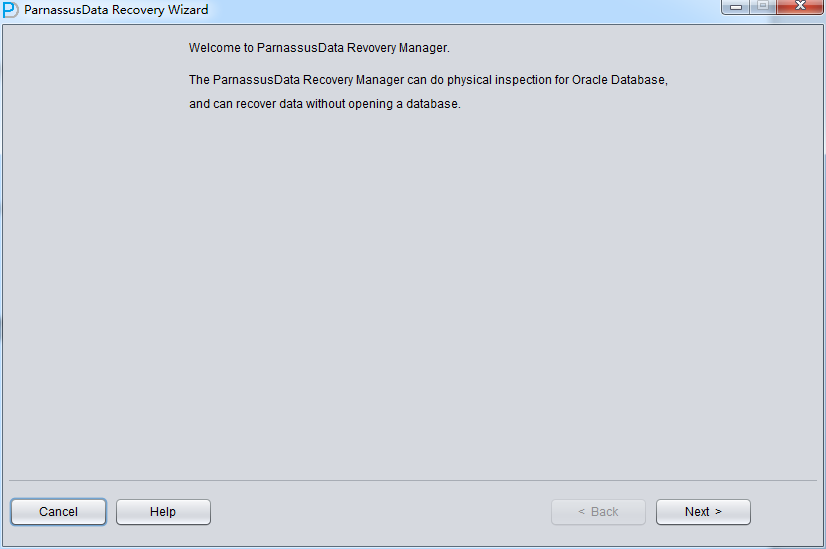Viewport: 826px width, 549px height.
Task: Minimize the Recovery Wizard window
Action: click(736, 8)
